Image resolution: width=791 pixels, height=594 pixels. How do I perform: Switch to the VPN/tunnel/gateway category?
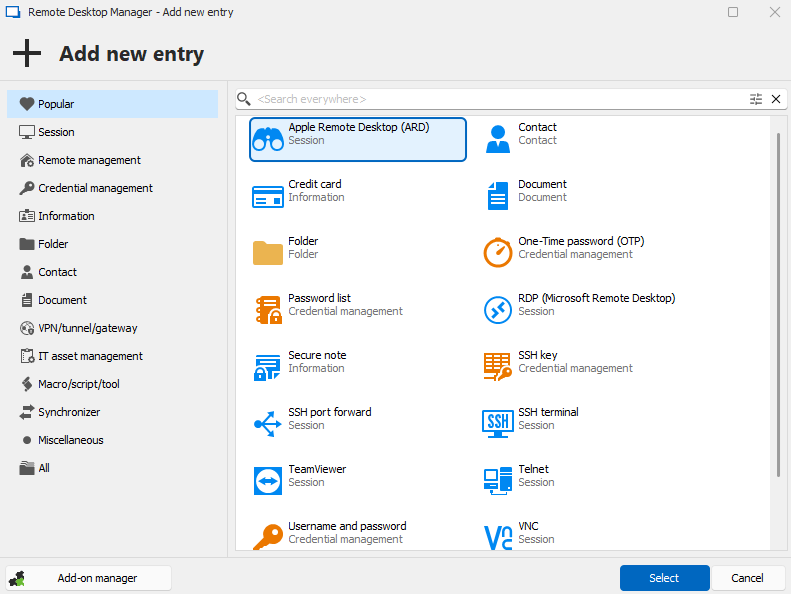[x=112, y=328]
